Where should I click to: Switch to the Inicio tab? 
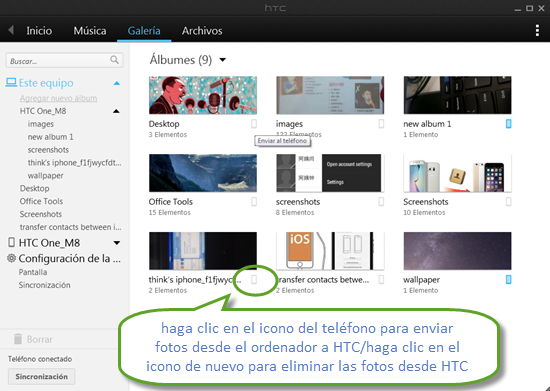(x=39, y=31)
